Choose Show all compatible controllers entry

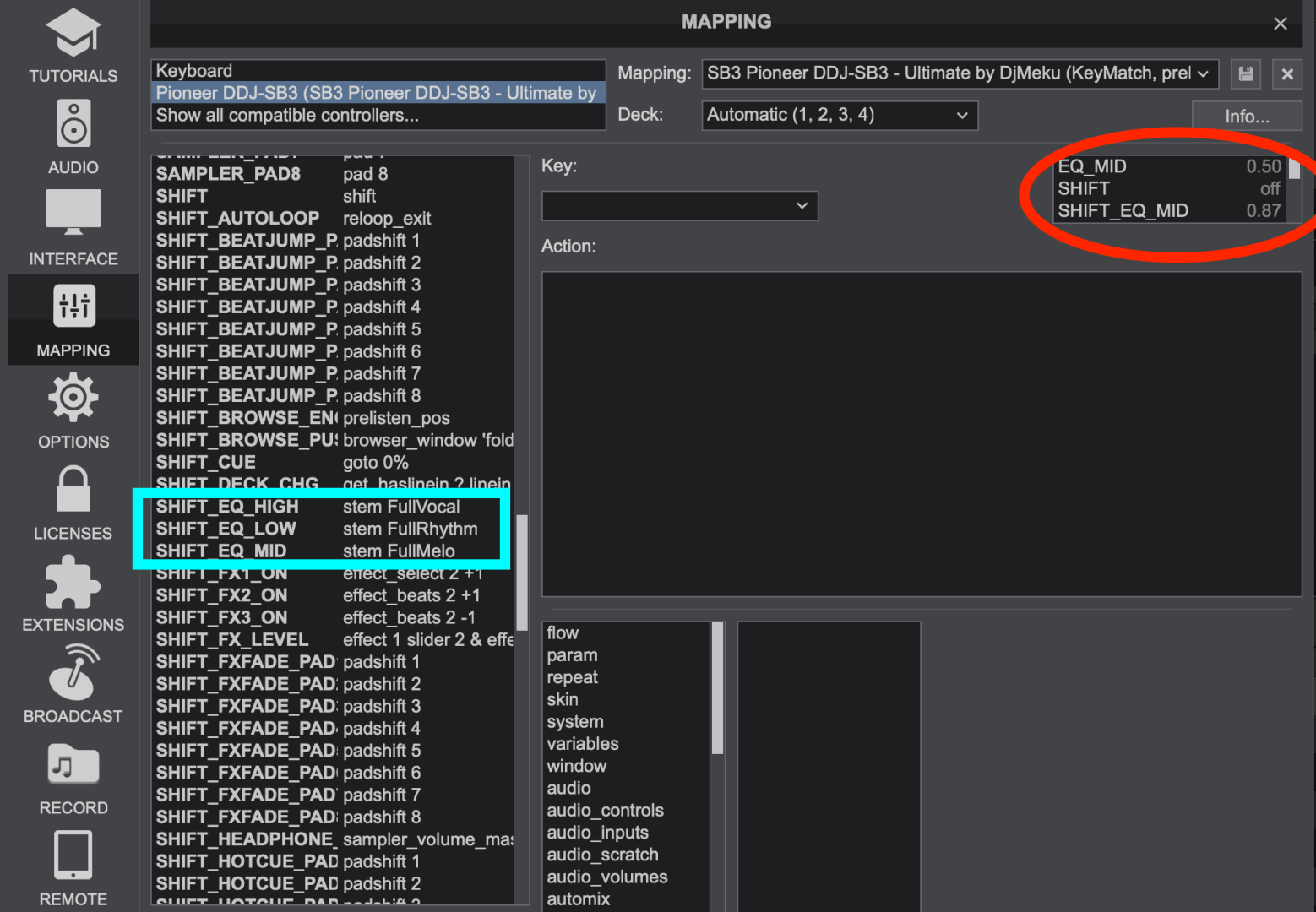378,116
